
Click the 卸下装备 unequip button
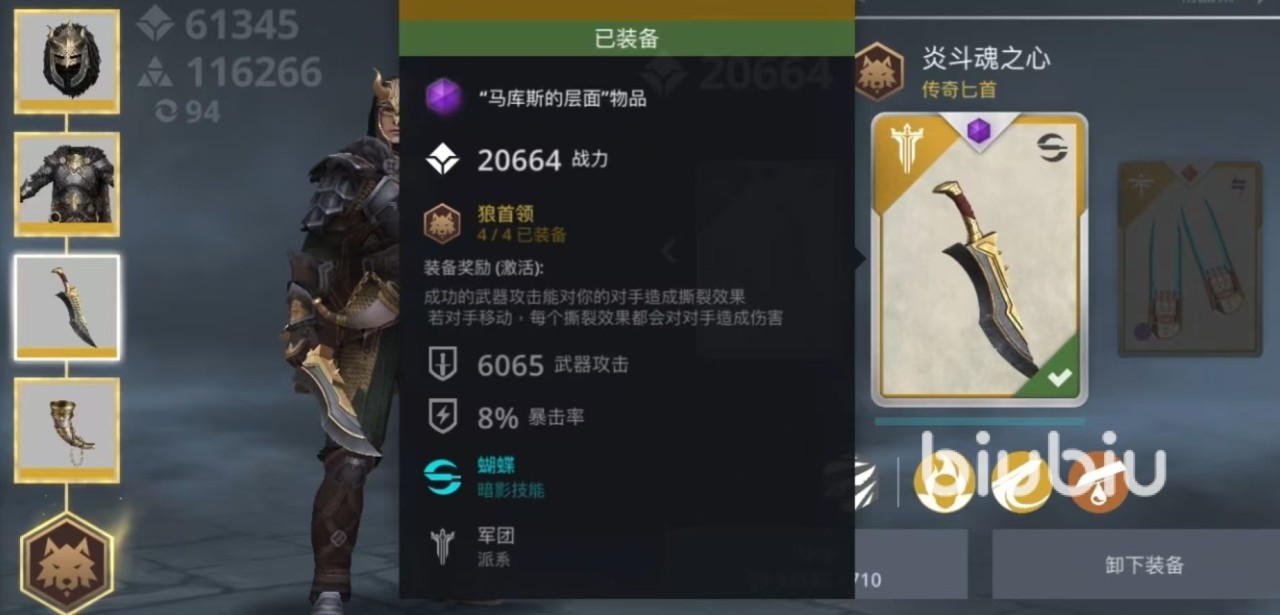(1144, 565)
